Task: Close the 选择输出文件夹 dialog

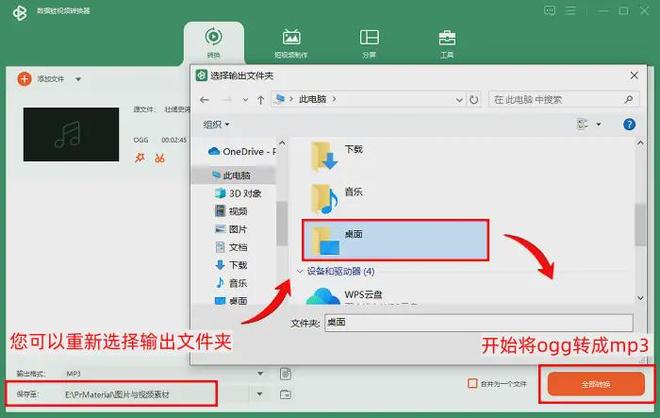Action: (634, 75)
